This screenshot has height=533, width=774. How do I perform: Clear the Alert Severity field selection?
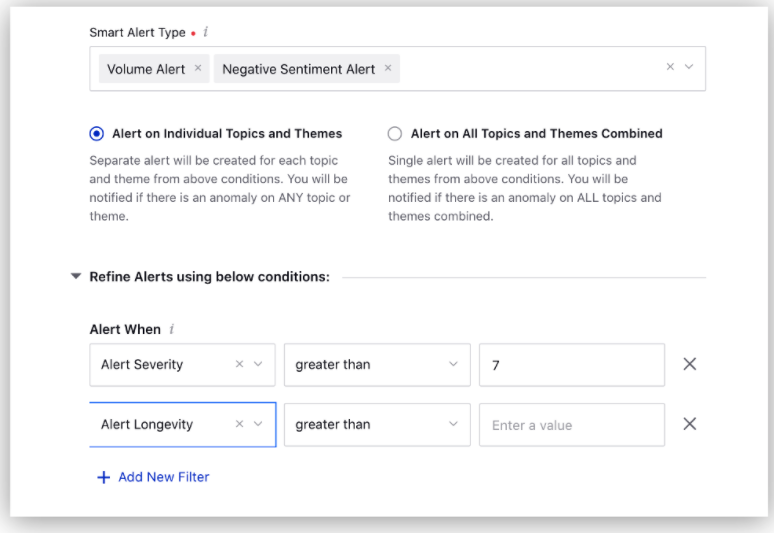click(239, 365)
